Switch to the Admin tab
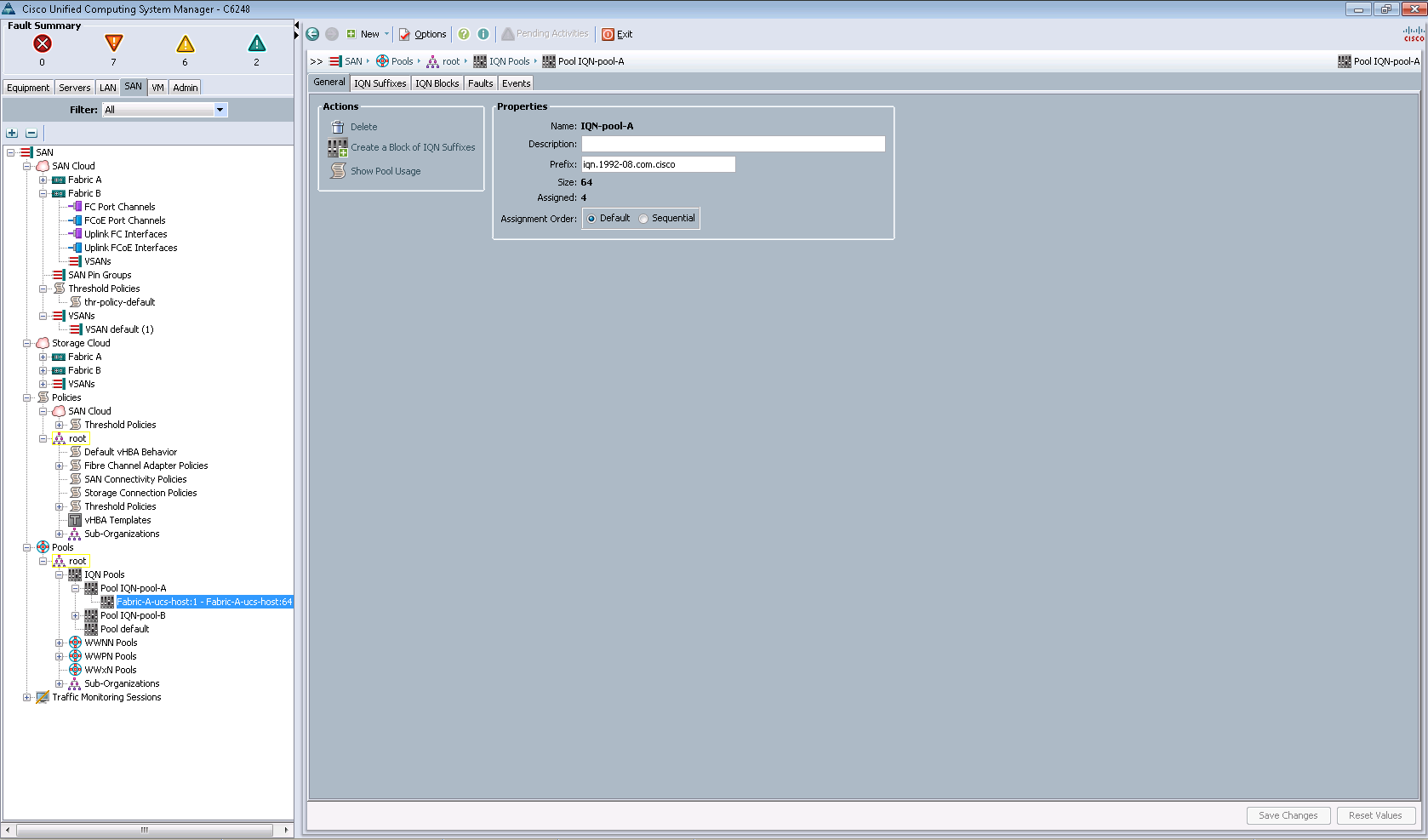This screenshot has width=1428, height=840. pyautogui.click(x=186, y=88)
